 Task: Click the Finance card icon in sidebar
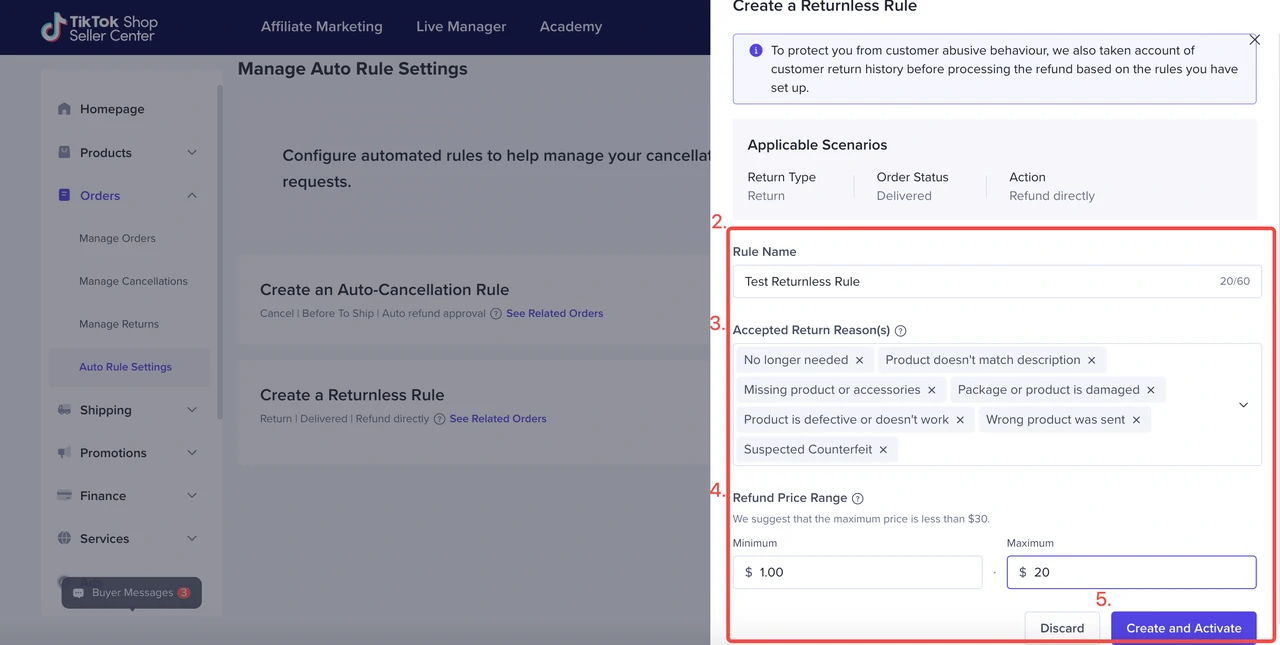point(64,495)
